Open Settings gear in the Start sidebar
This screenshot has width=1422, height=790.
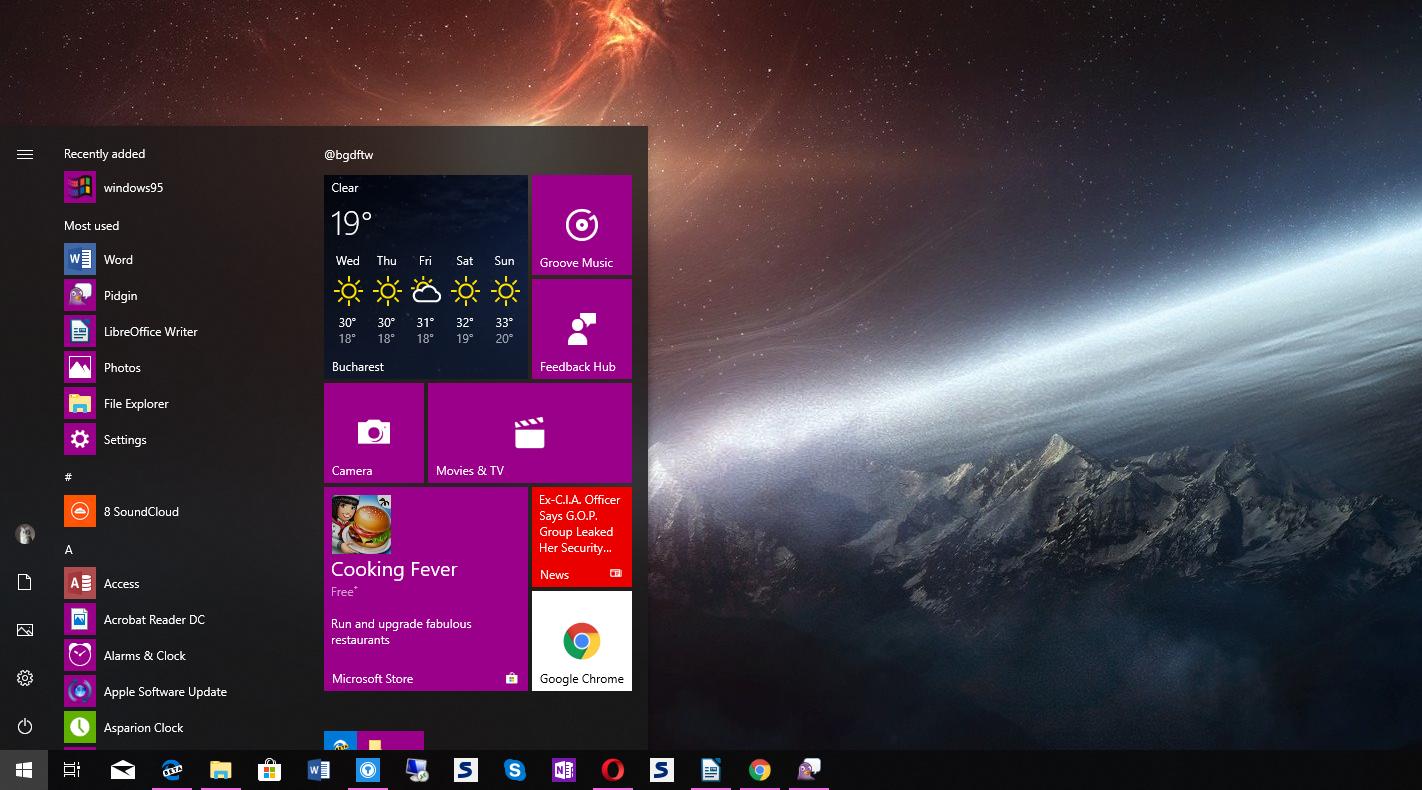25,678
